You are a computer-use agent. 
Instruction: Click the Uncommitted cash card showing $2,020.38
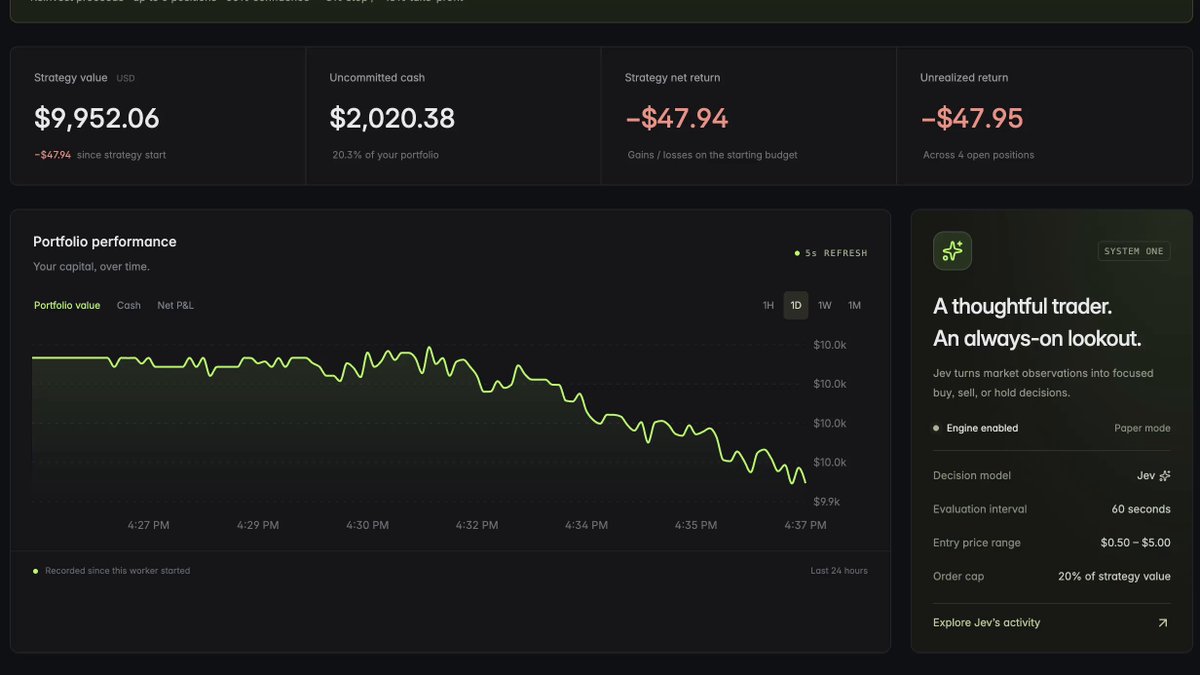coord(453,116)
